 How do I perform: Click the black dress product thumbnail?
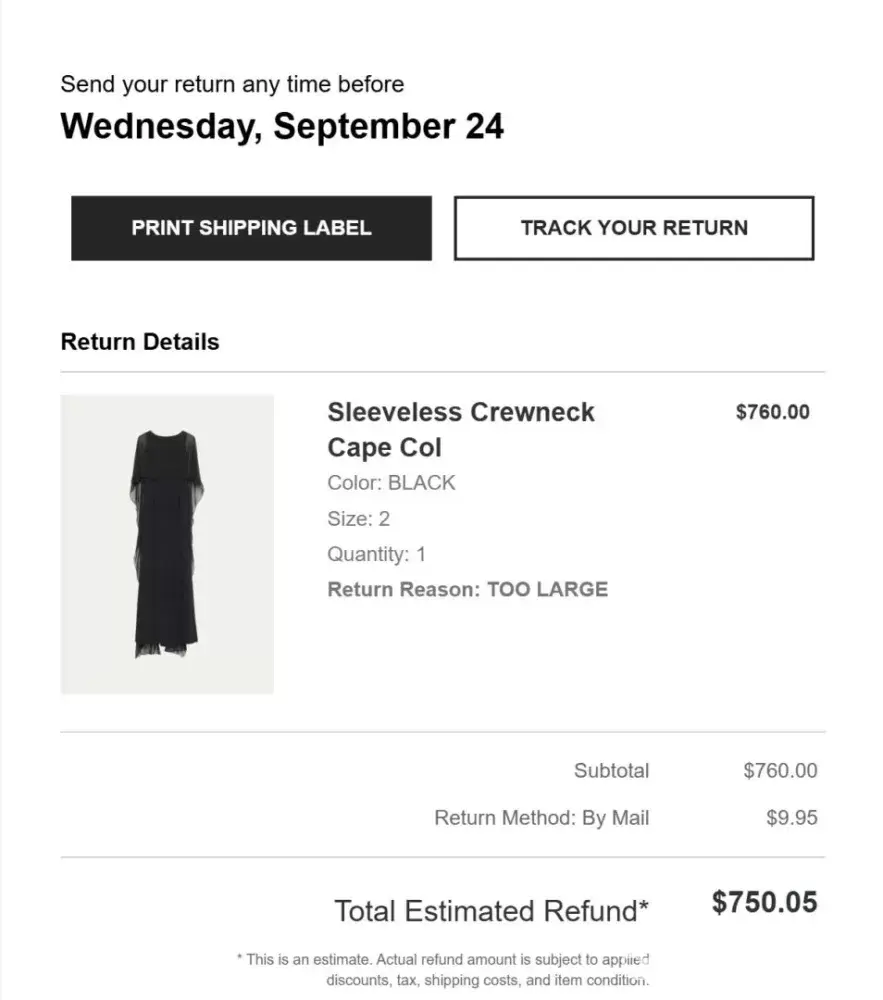tap(167, 544)
